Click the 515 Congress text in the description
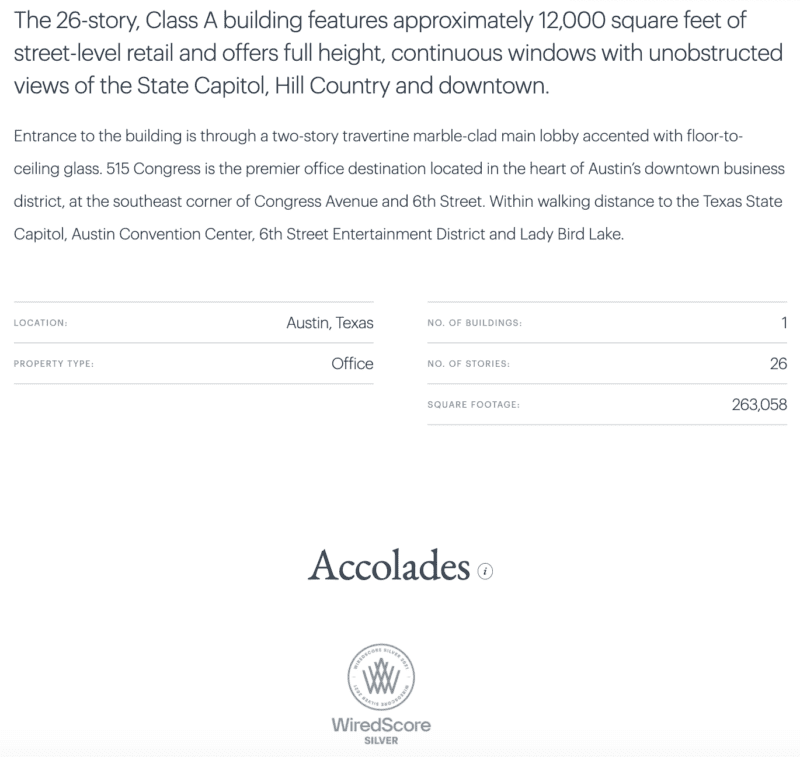Screen dimensions: 800x757 (154, 169)
